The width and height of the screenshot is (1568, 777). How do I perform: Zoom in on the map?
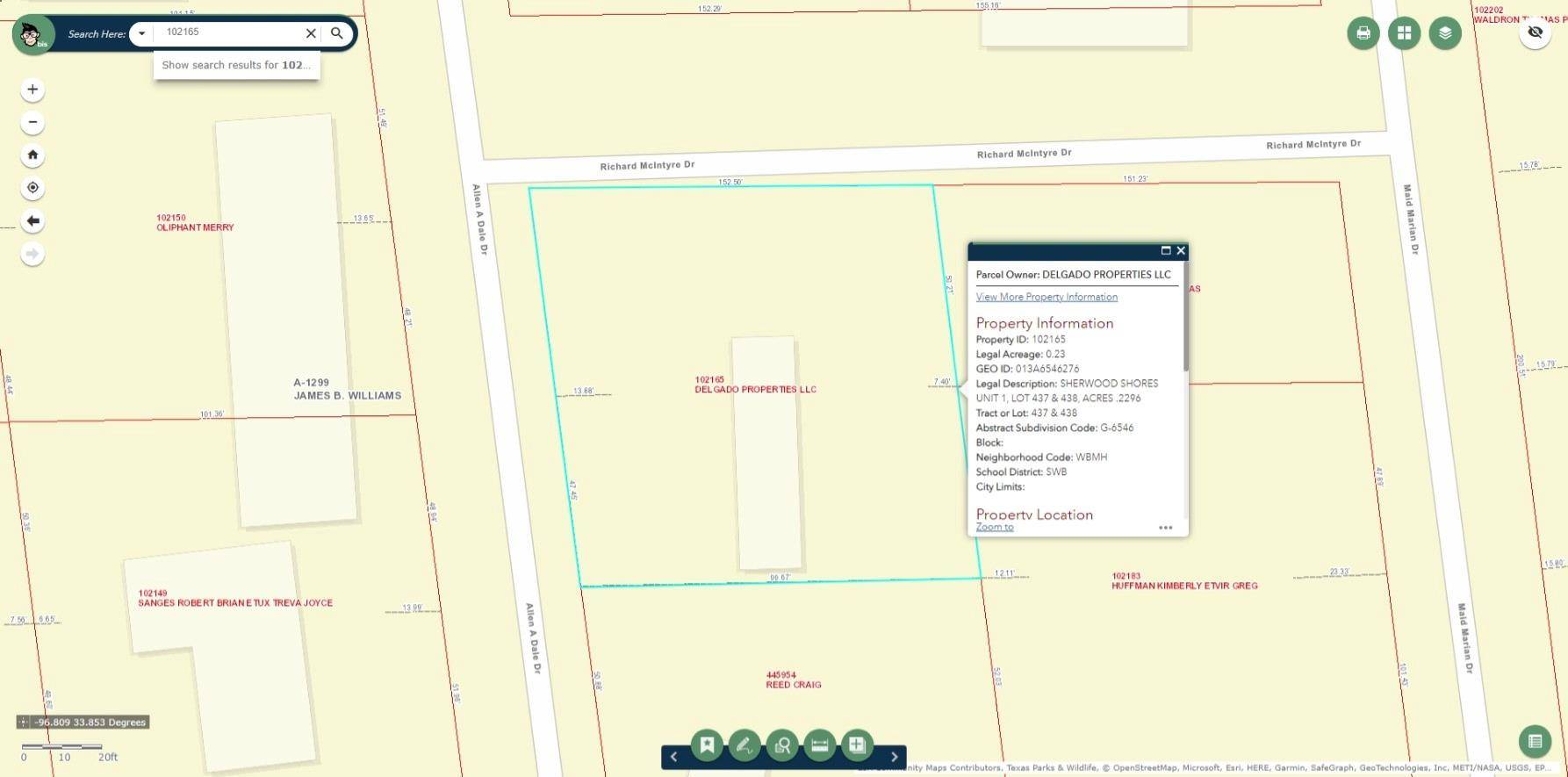click(32, 90)
